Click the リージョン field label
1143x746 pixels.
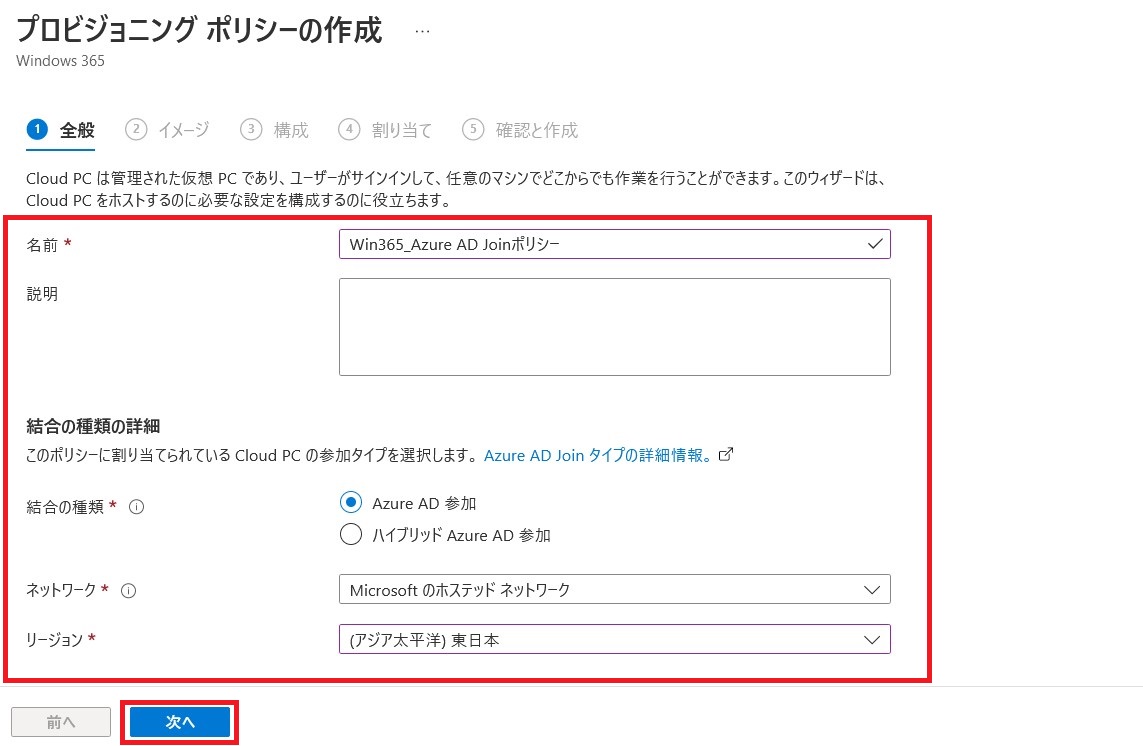pyautogui.click(x=55, y=640)
